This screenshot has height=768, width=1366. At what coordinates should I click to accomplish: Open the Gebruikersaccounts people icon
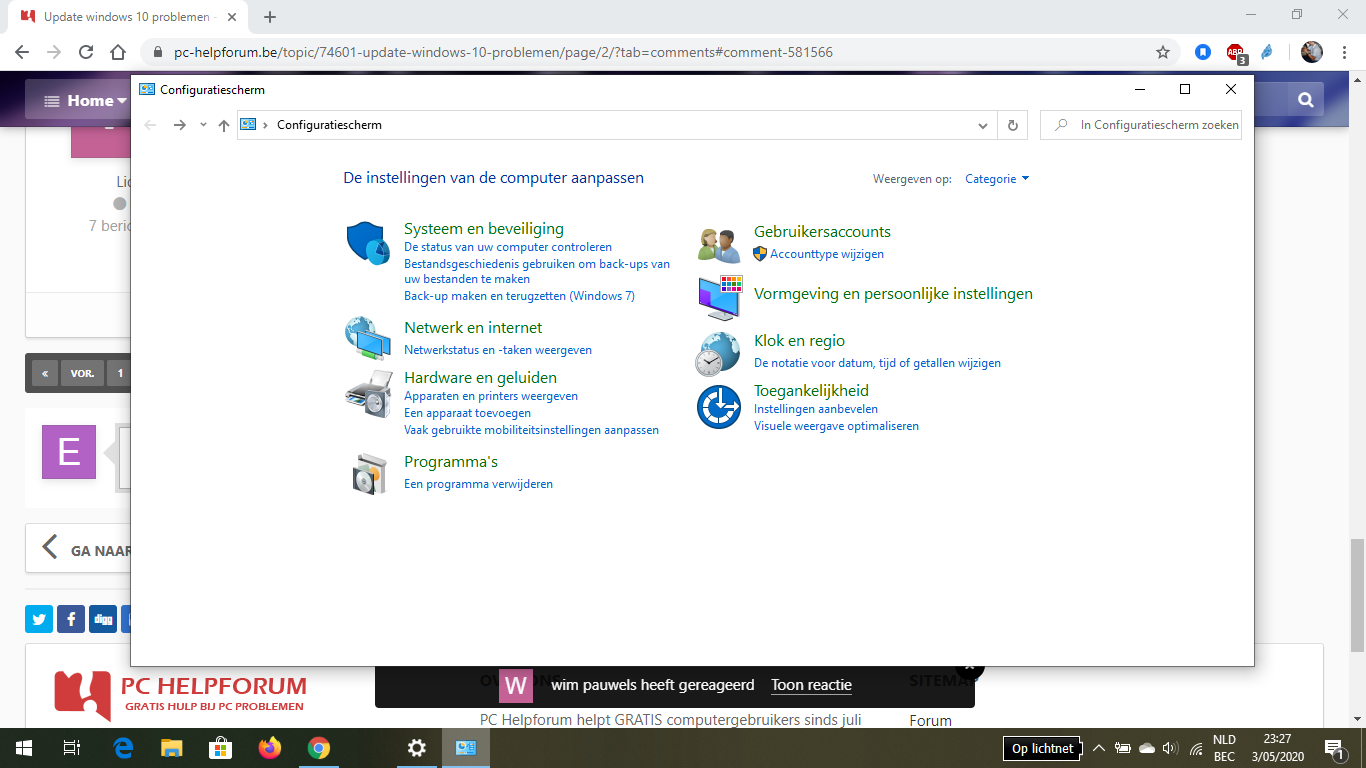coord(719,245)
